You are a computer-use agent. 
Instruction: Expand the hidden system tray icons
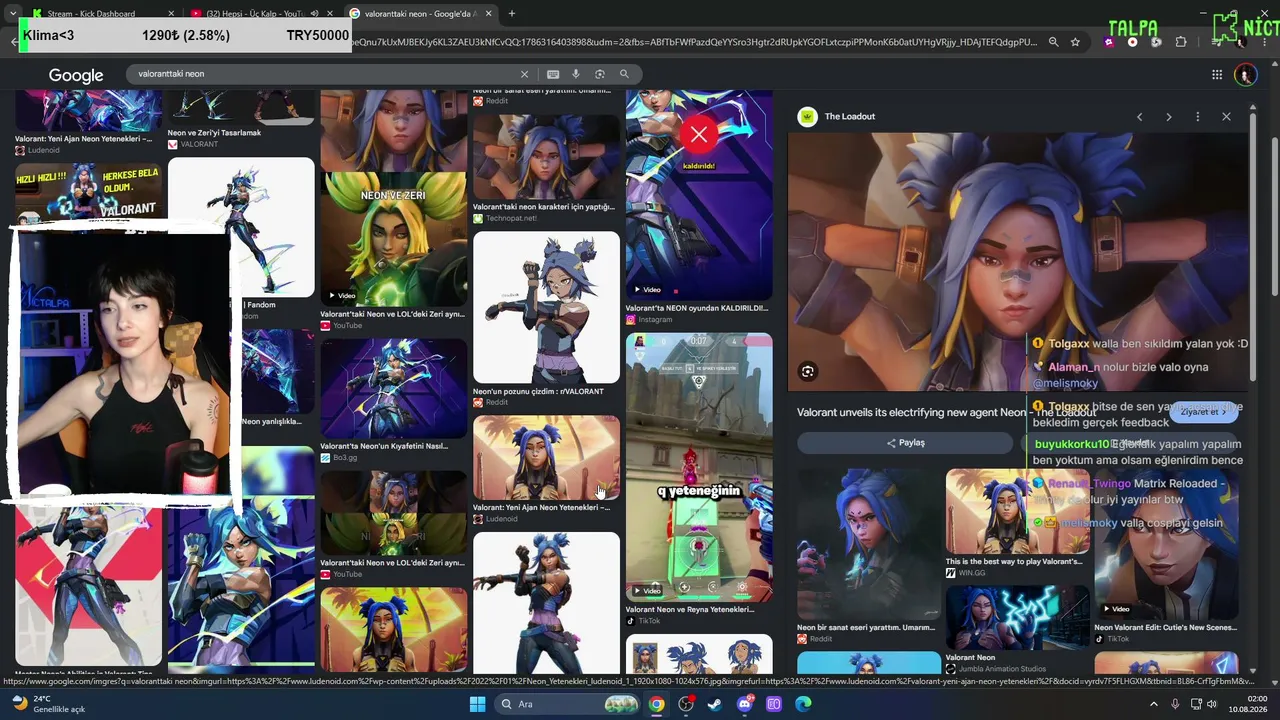coord(1153,704)
